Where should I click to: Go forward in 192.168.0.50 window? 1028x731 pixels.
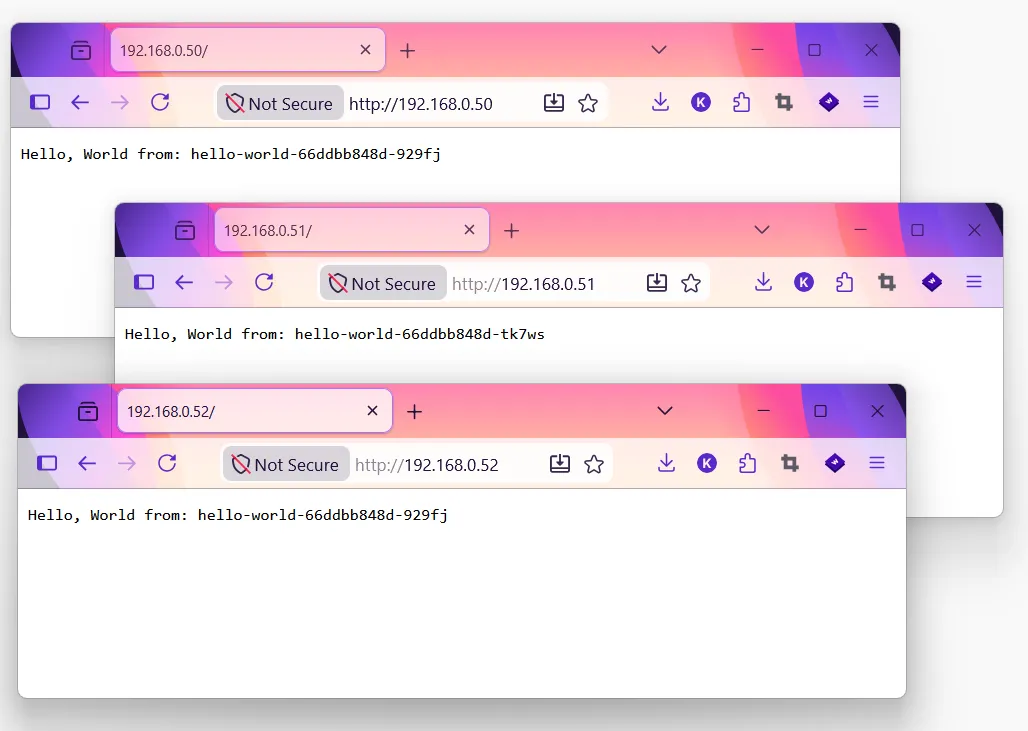pyautogui.click(x=120, y=102)
